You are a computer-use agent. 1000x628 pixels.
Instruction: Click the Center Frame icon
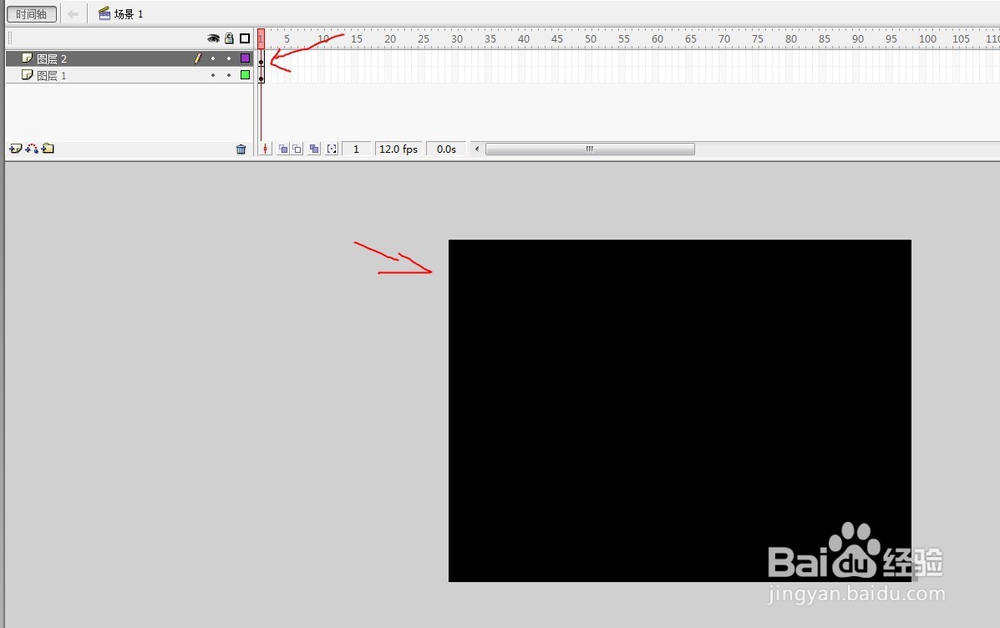tap(265, 149)
